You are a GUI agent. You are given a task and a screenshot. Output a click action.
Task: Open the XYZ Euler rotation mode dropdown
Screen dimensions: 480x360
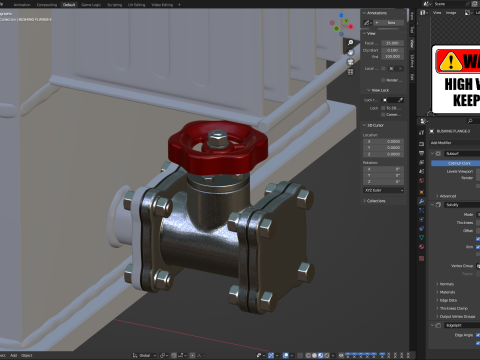tap(383, 190)
